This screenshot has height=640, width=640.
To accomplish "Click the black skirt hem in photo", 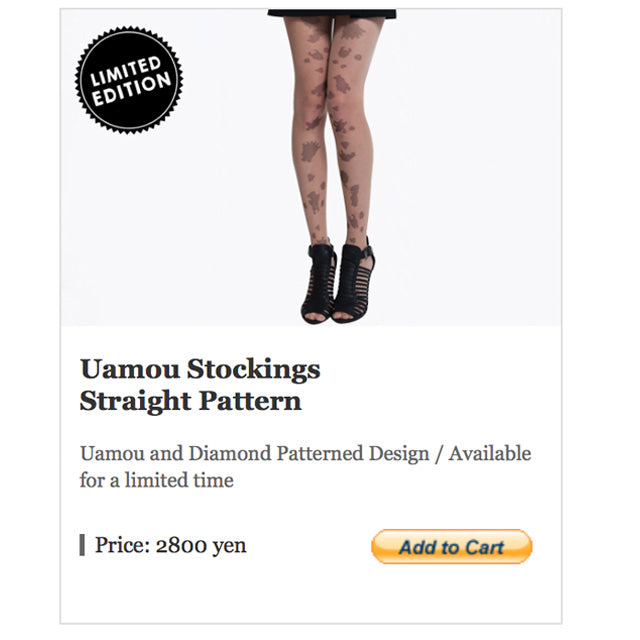I will tap(331, 13).
